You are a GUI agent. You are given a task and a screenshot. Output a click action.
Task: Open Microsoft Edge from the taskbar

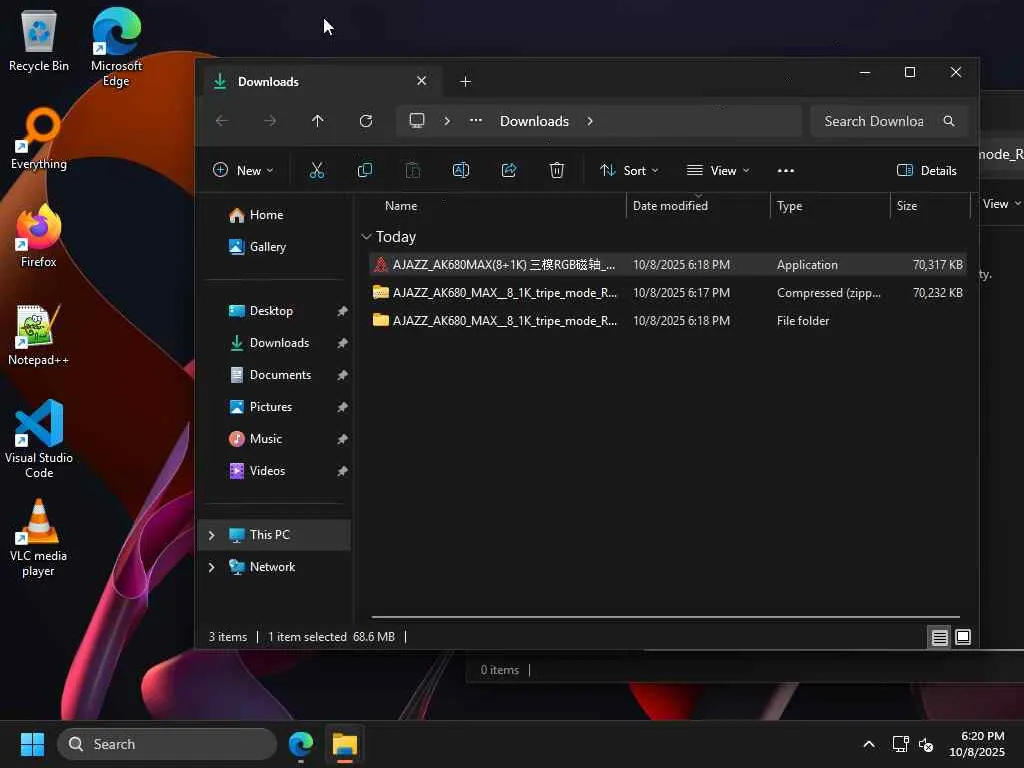pos(301,744)
